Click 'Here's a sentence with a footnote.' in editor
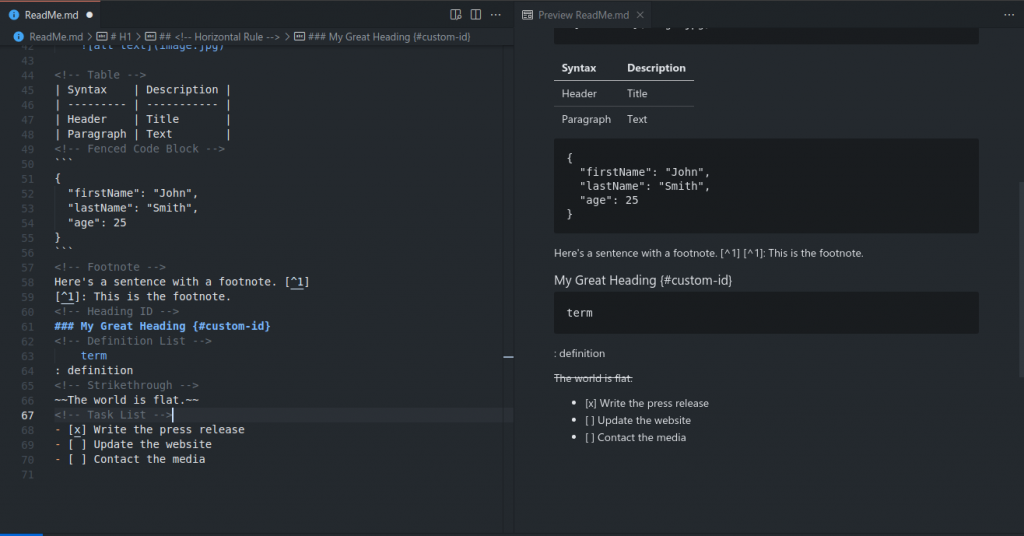The height and width of the screenshot is (536, 1024). tap(166, 282)
